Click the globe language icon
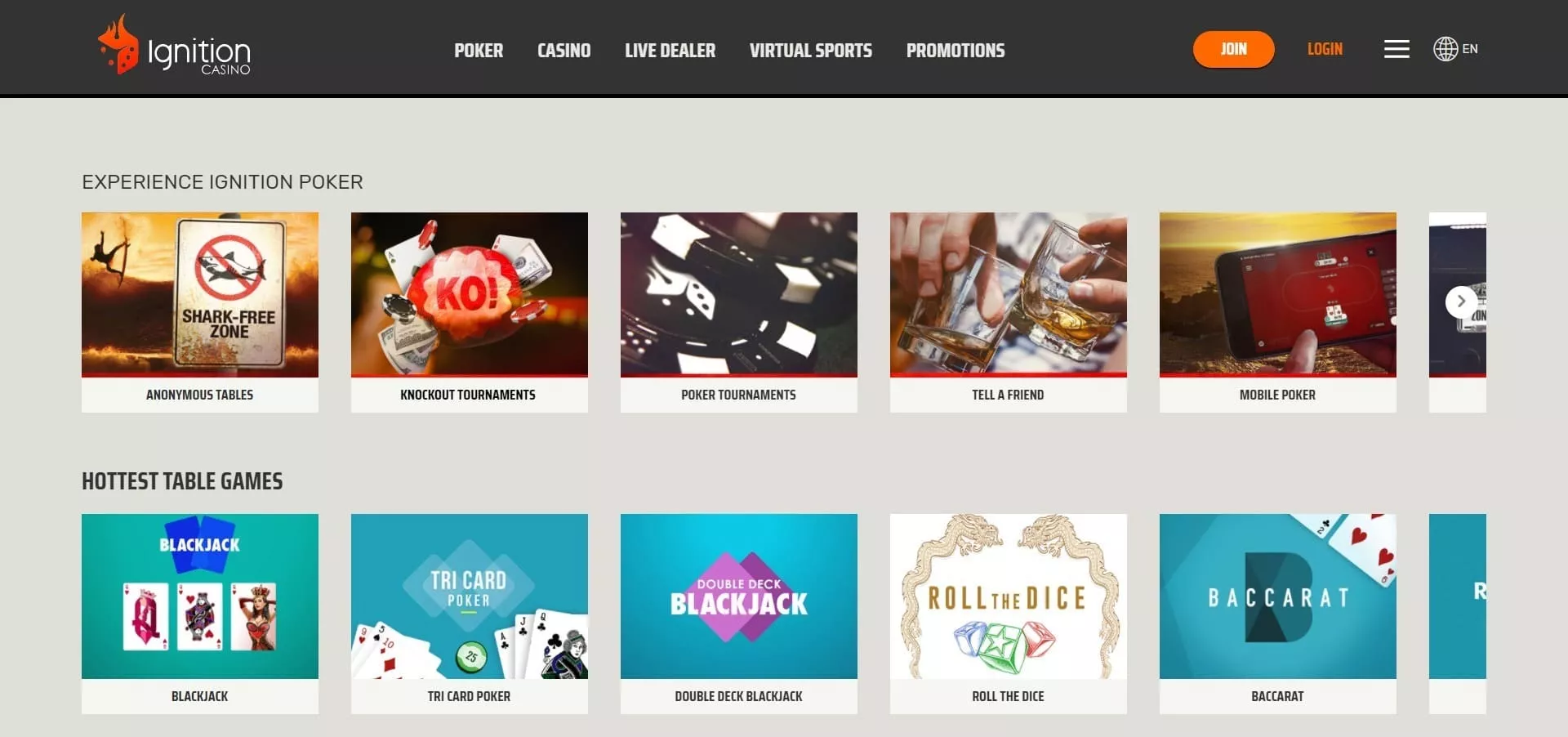 1445,49
